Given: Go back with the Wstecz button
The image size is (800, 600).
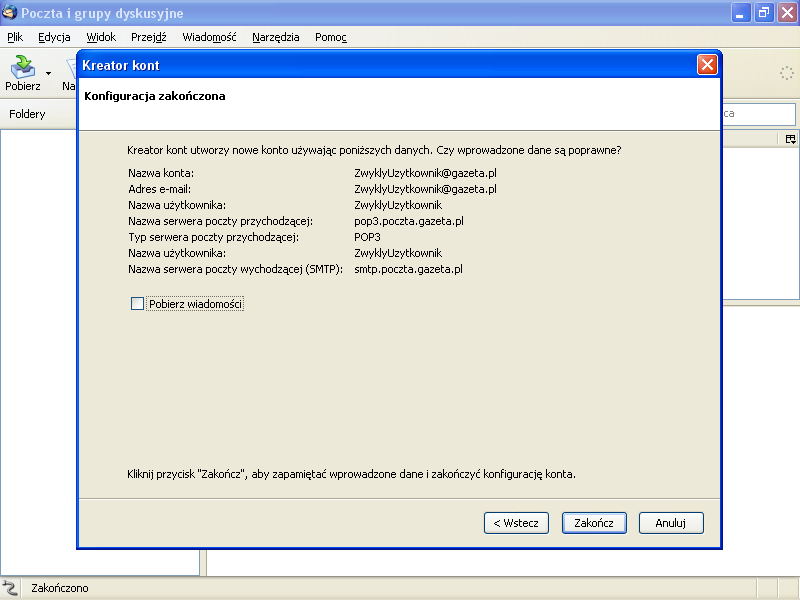Looking at the screenshot, I should coord(516,523).
